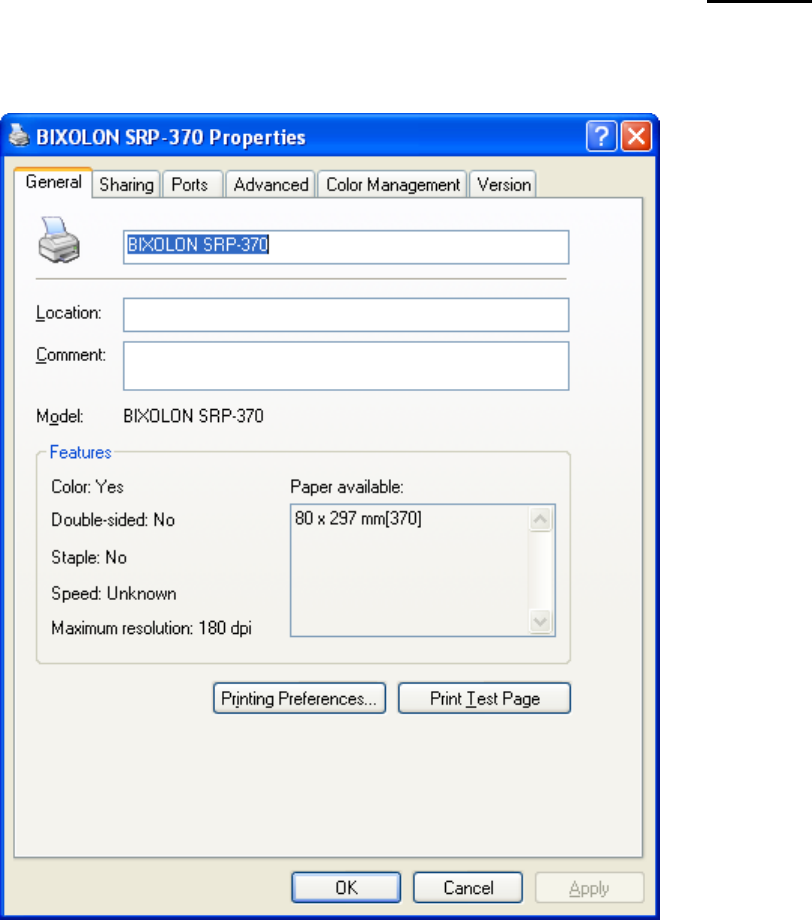The height and width of the screenshot is (920, 812).
Task: Dismiss the dialog with Cancel
Action: (x=468, y=888)
